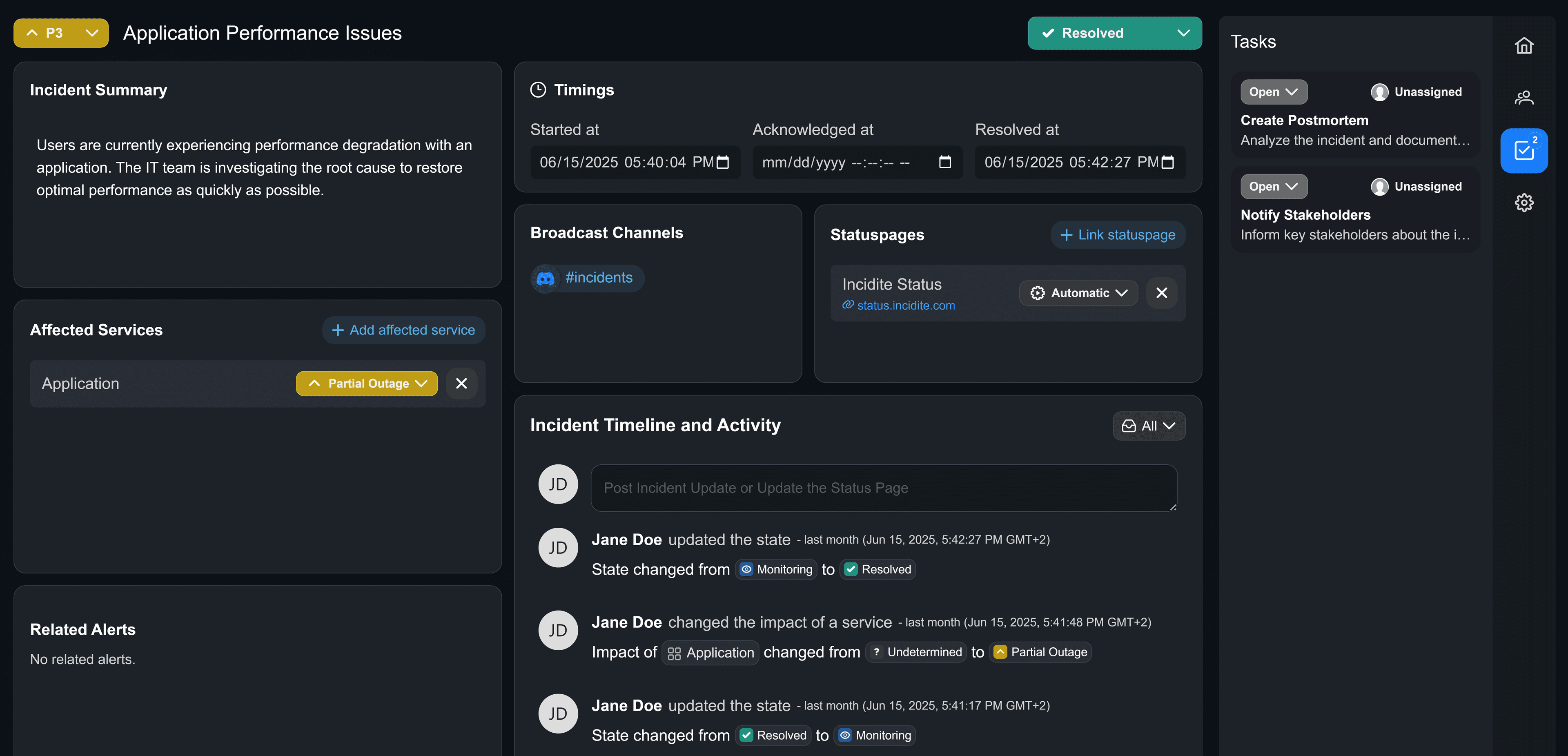The height and width of the screenshot is (756, 1568).
Task: Click Partial Outage badge in timeline entry
Action: coord(1040,653)
